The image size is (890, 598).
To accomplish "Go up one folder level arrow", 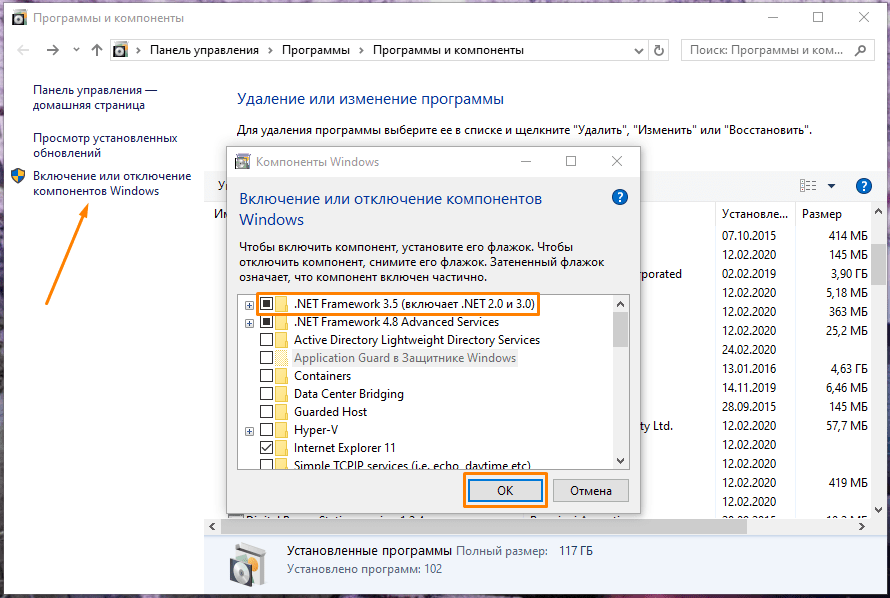I will 96,50.
